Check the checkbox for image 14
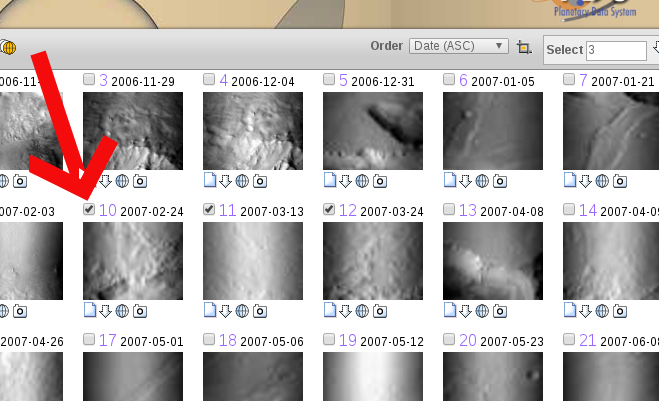 click(x=569, y=209)
